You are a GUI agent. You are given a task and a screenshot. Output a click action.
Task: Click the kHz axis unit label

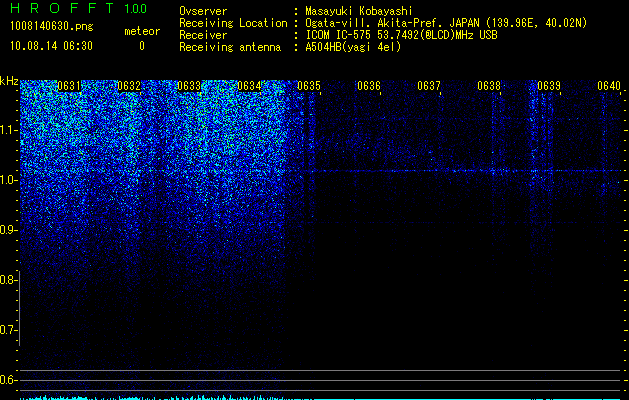click(x=9, y=81)
